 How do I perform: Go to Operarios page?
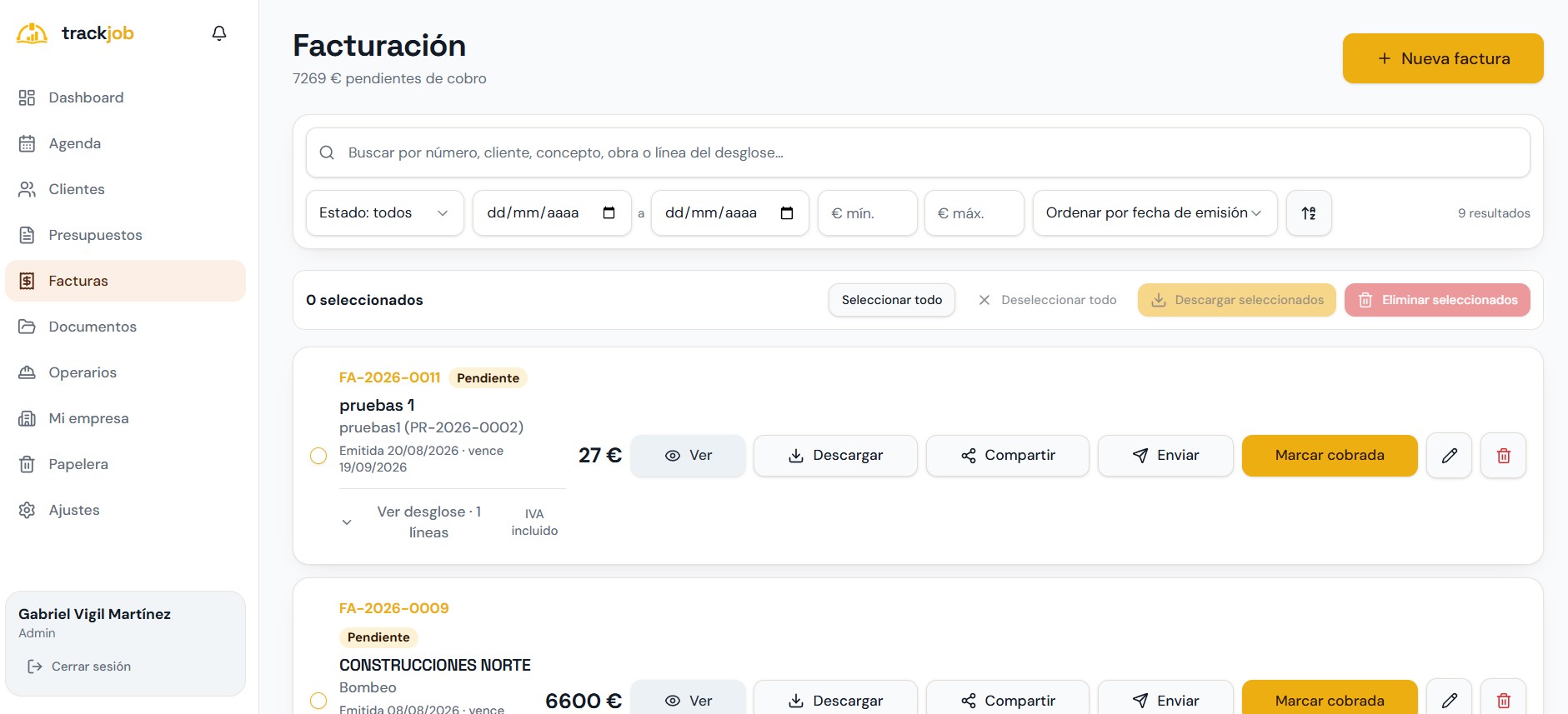125,372
